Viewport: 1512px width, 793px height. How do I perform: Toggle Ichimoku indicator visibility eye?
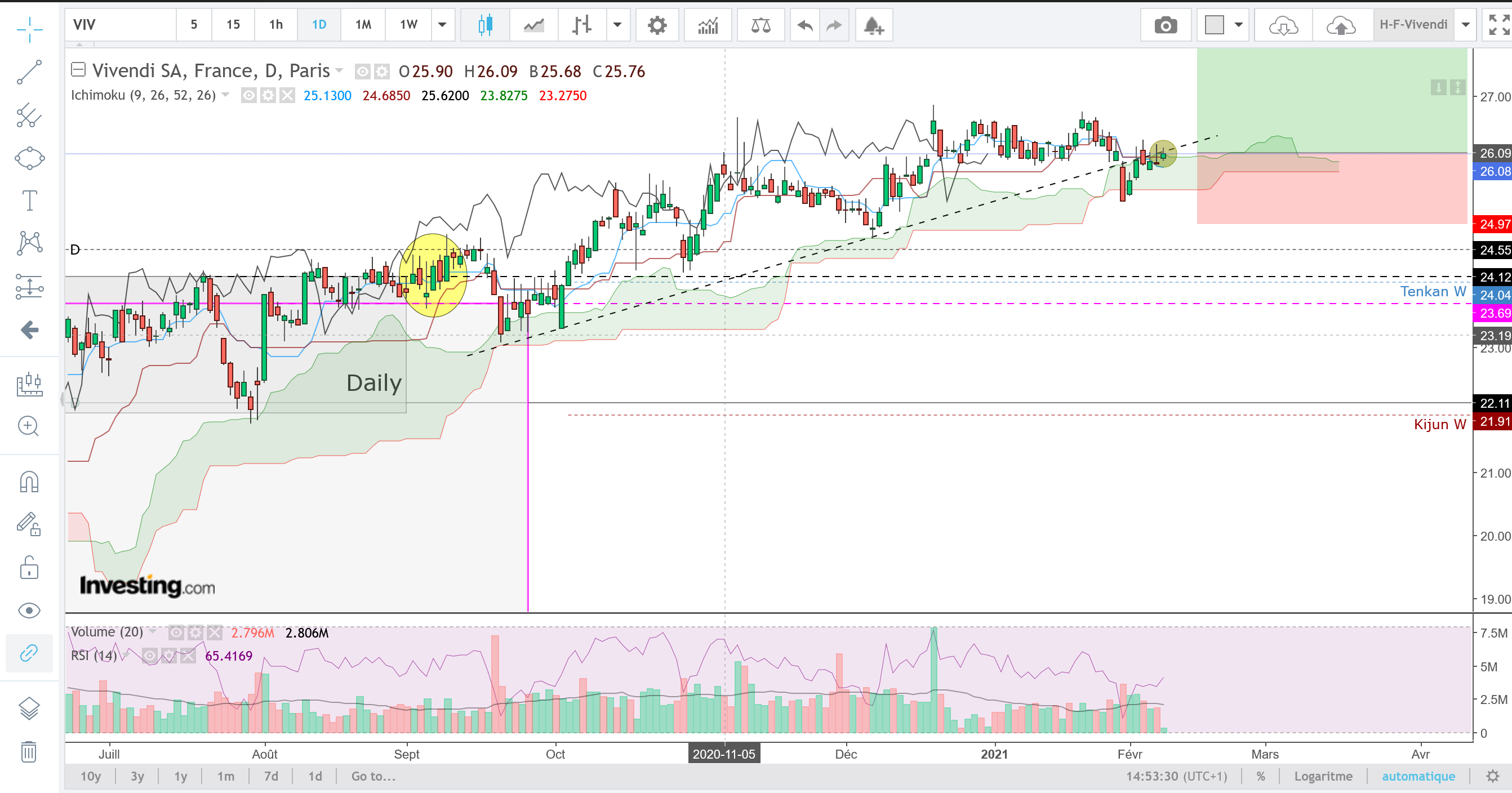(x=249, y=95)
